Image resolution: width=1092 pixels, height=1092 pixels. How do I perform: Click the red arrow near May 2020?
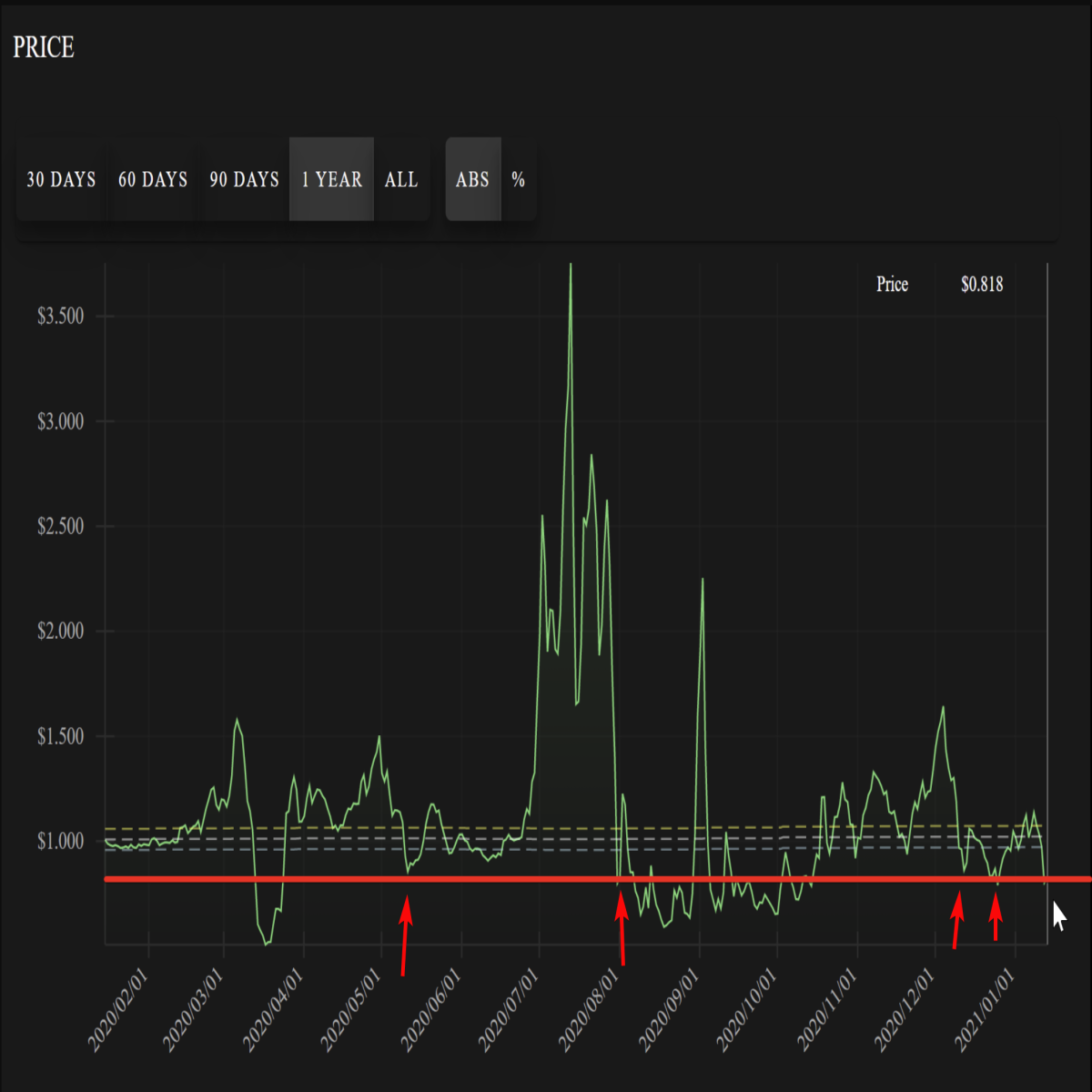[x=405, y=935]
